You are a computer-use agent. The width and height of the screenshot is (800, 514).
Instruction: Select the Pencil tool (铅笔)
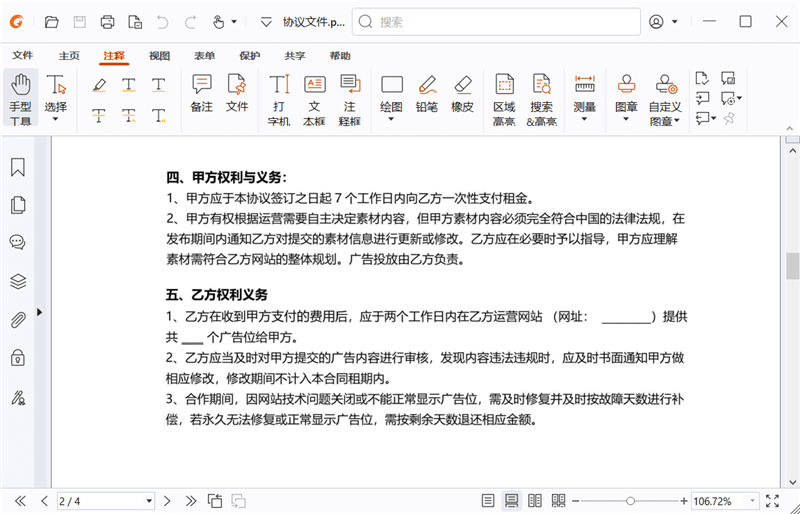[427, 94]
